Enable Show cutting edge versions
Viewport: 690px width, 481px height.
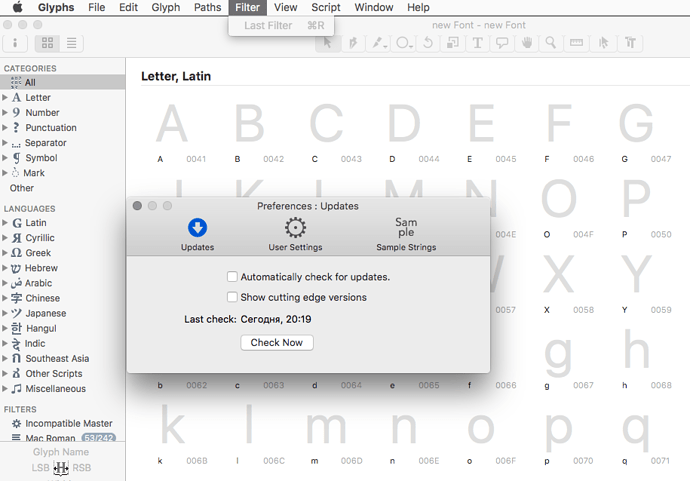point(232,297)
